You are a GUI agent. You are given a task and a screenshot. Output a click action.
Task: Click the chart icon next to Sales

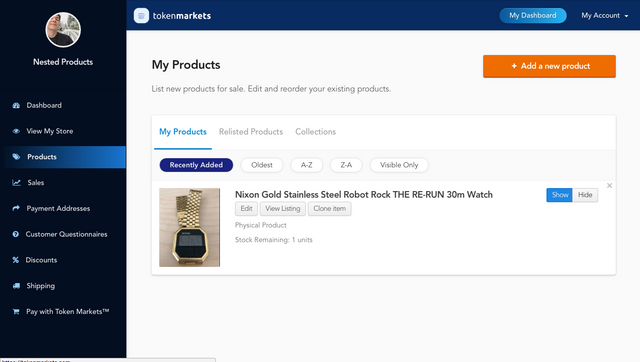16,182
